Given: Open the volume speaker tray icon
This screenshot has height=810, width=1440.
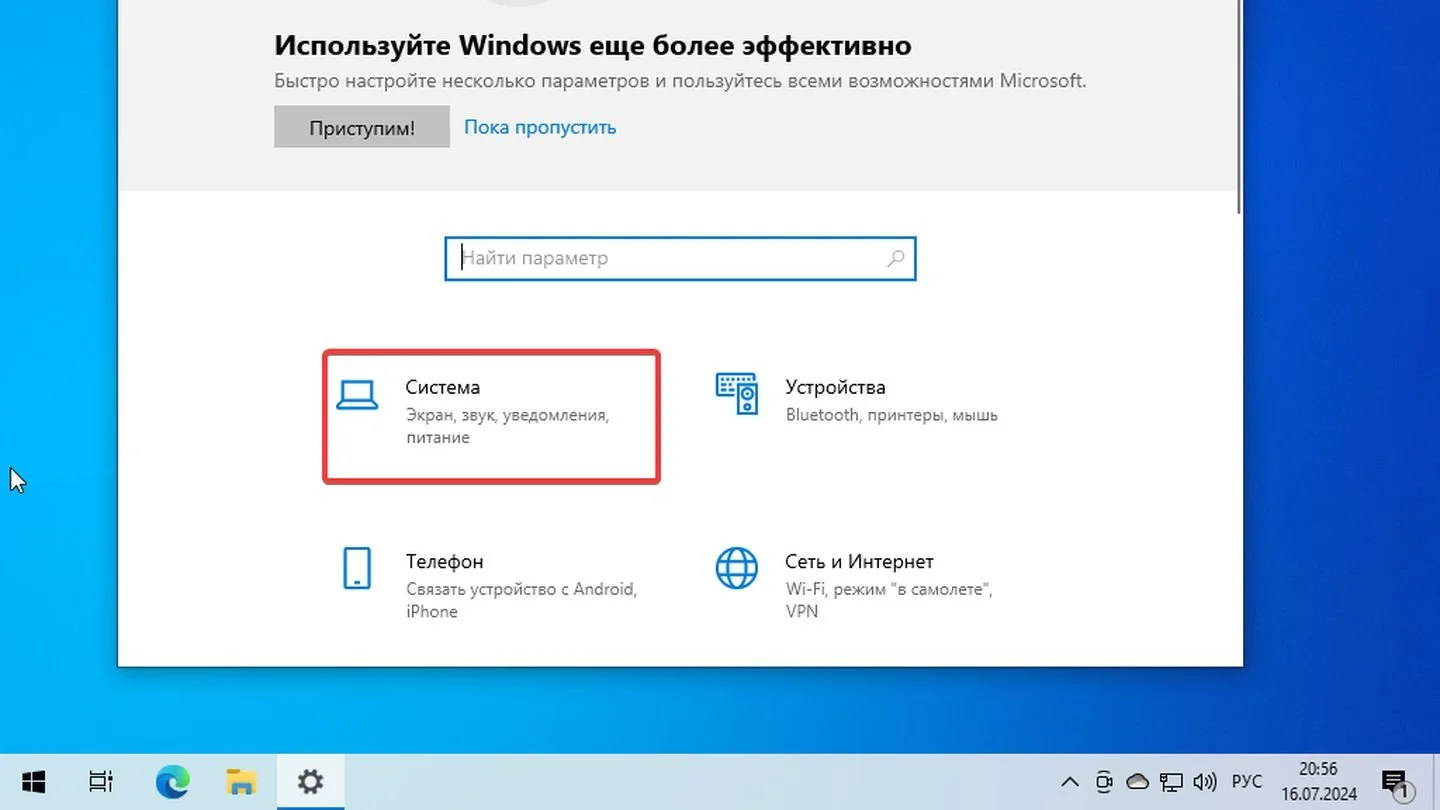Looking at the screenshot, I should click(1205, 782).
